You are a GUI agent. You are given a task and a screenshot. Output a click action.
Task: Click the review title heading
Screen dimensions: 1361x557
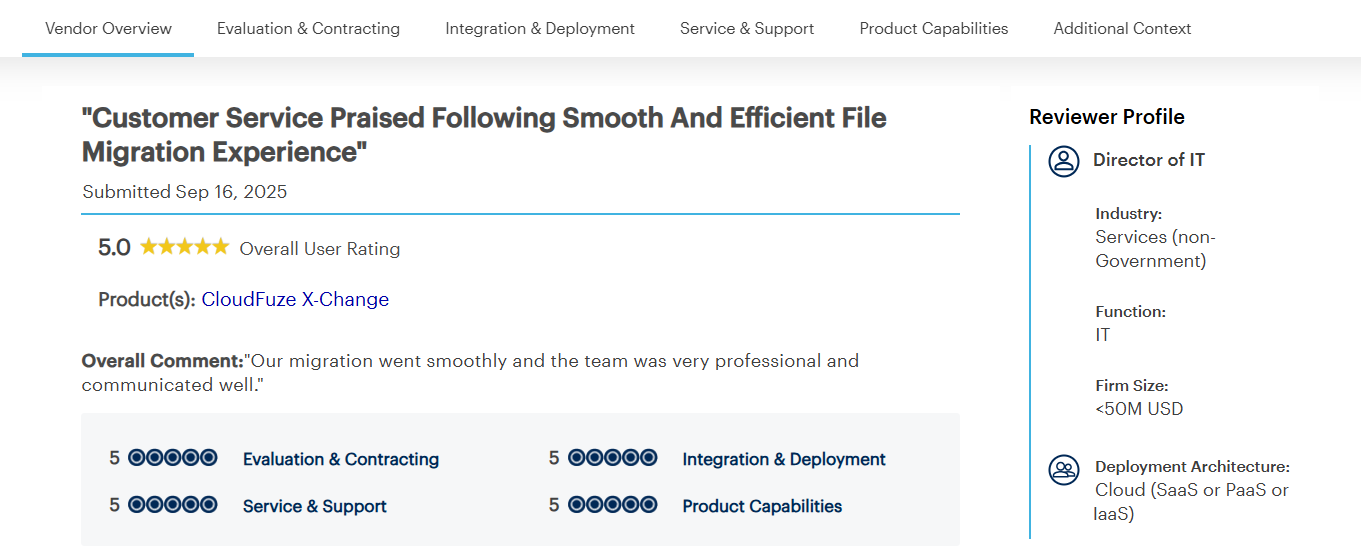pyautogui.click(x=484, y=135)
